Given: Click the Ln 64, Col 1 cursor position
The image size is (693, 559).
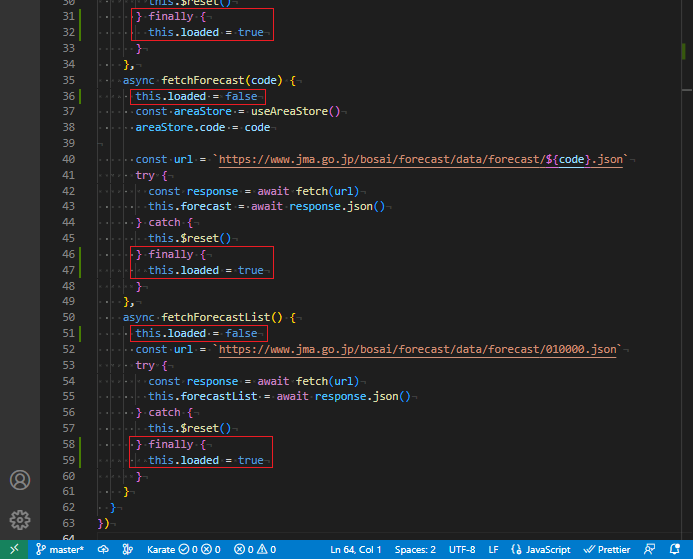Looking at the screenshot, I should (x=355, y=549).
